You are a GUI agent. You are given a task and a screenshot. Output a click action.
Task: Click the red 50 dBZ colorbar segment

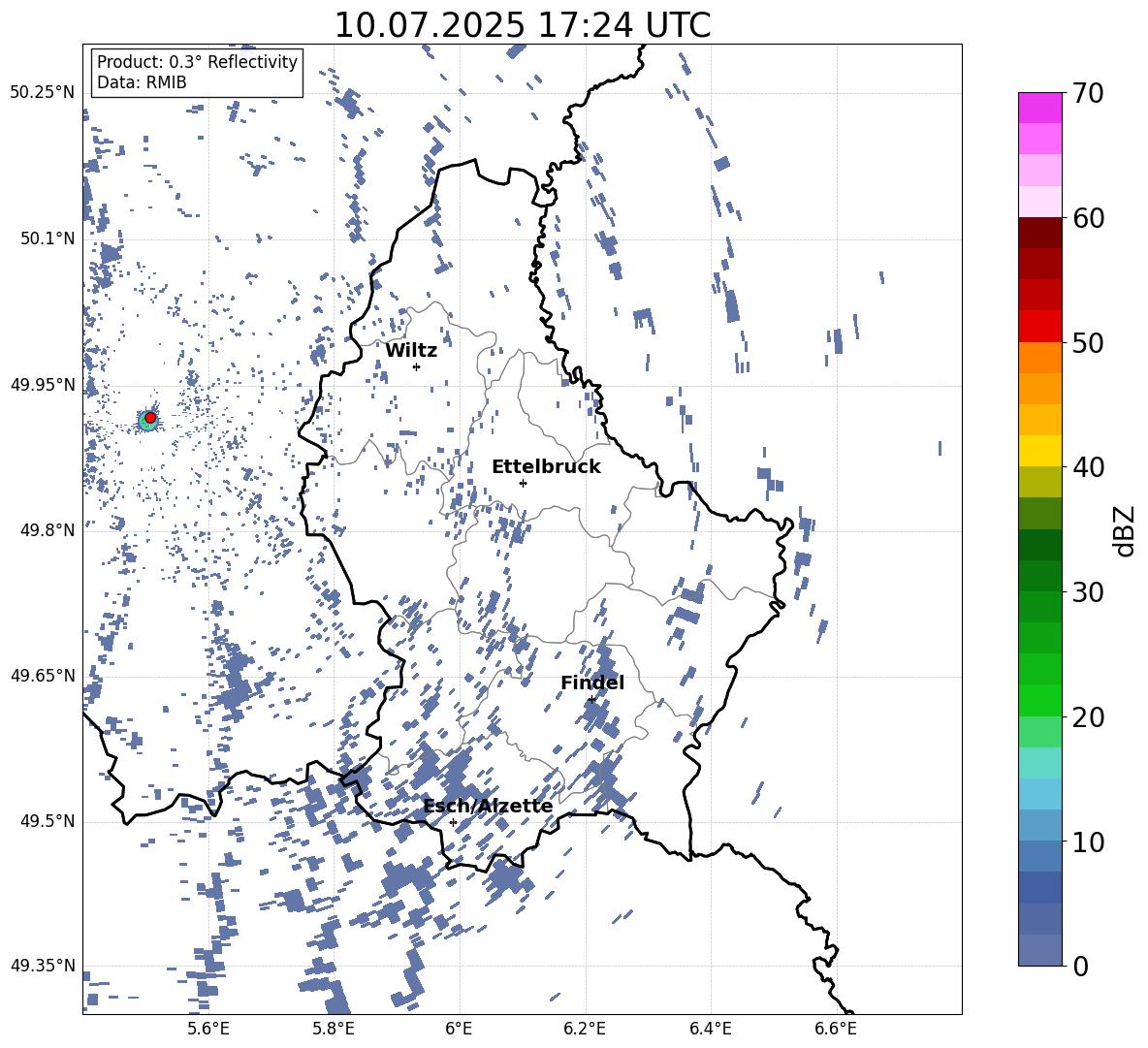pyautogui.click(x=1039, y=327)
